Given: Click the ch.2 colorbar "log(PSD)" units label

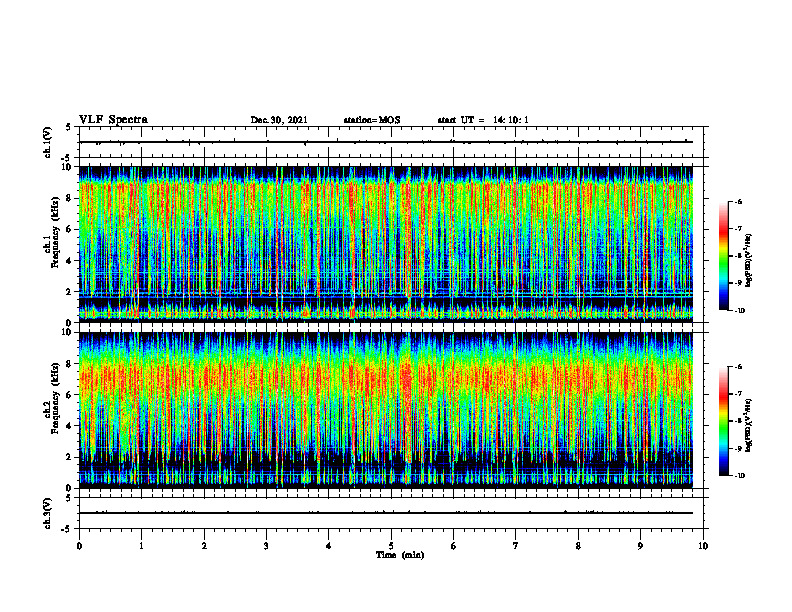Looking at the screenshot, I should coord(749,426).
